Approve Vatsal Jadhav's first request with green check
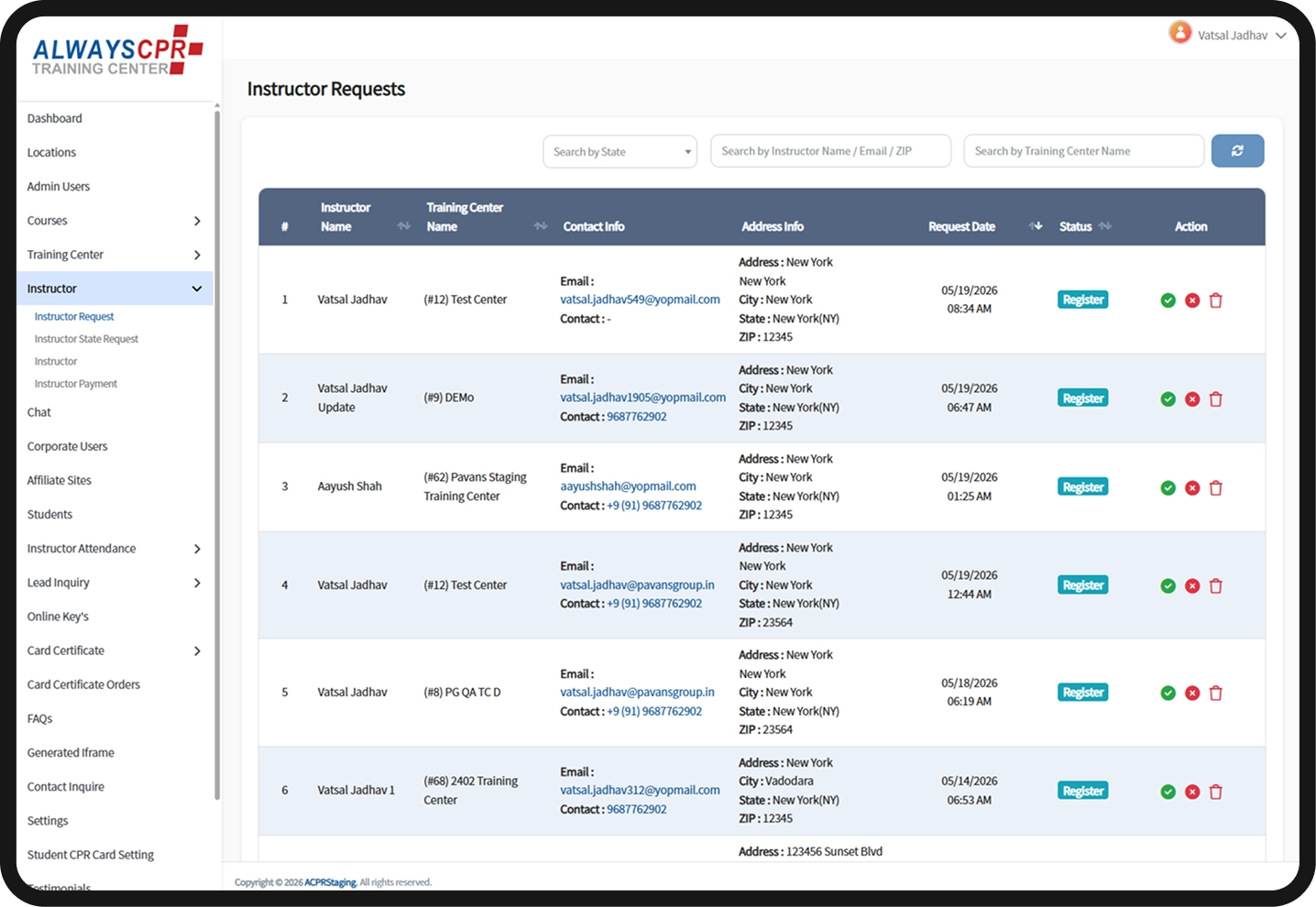 pyautogui.click(x=1168, y=301)
